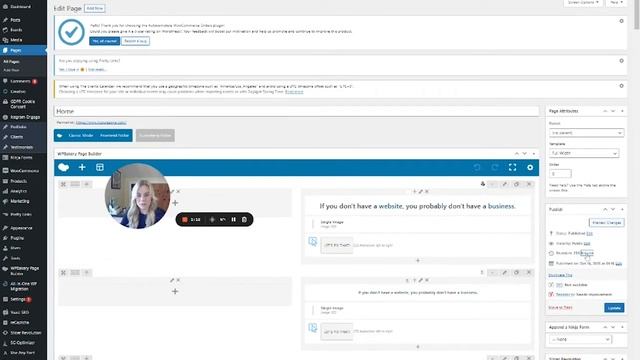Click Add Element plus in WPBakery toolbar
This screenshot has width=640, height=360.
pos(82,167)
